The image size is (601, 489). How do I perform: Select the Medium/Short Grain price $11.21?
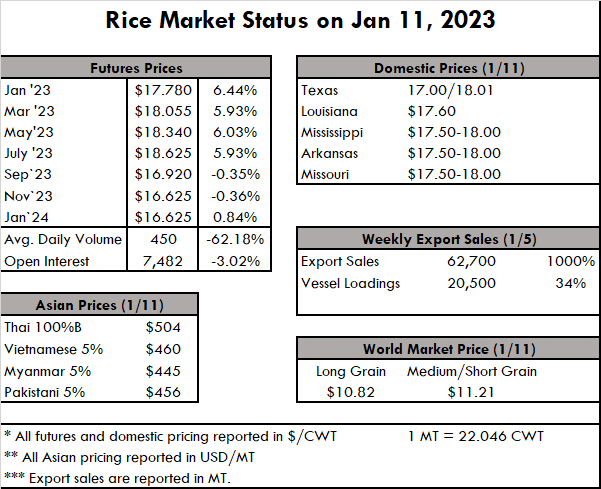coord(472,392)
